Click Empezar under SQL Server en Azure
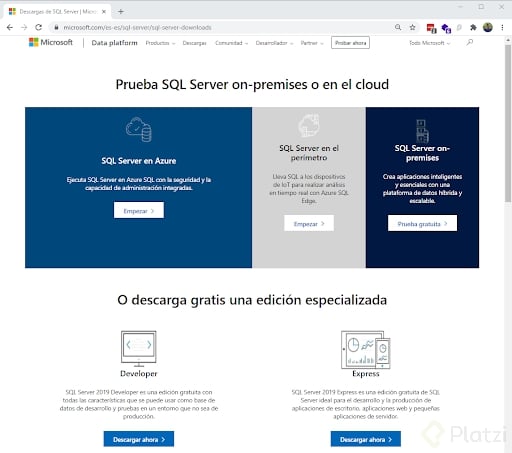Screen dimensions: 512x453 click(x=139, y=210)
